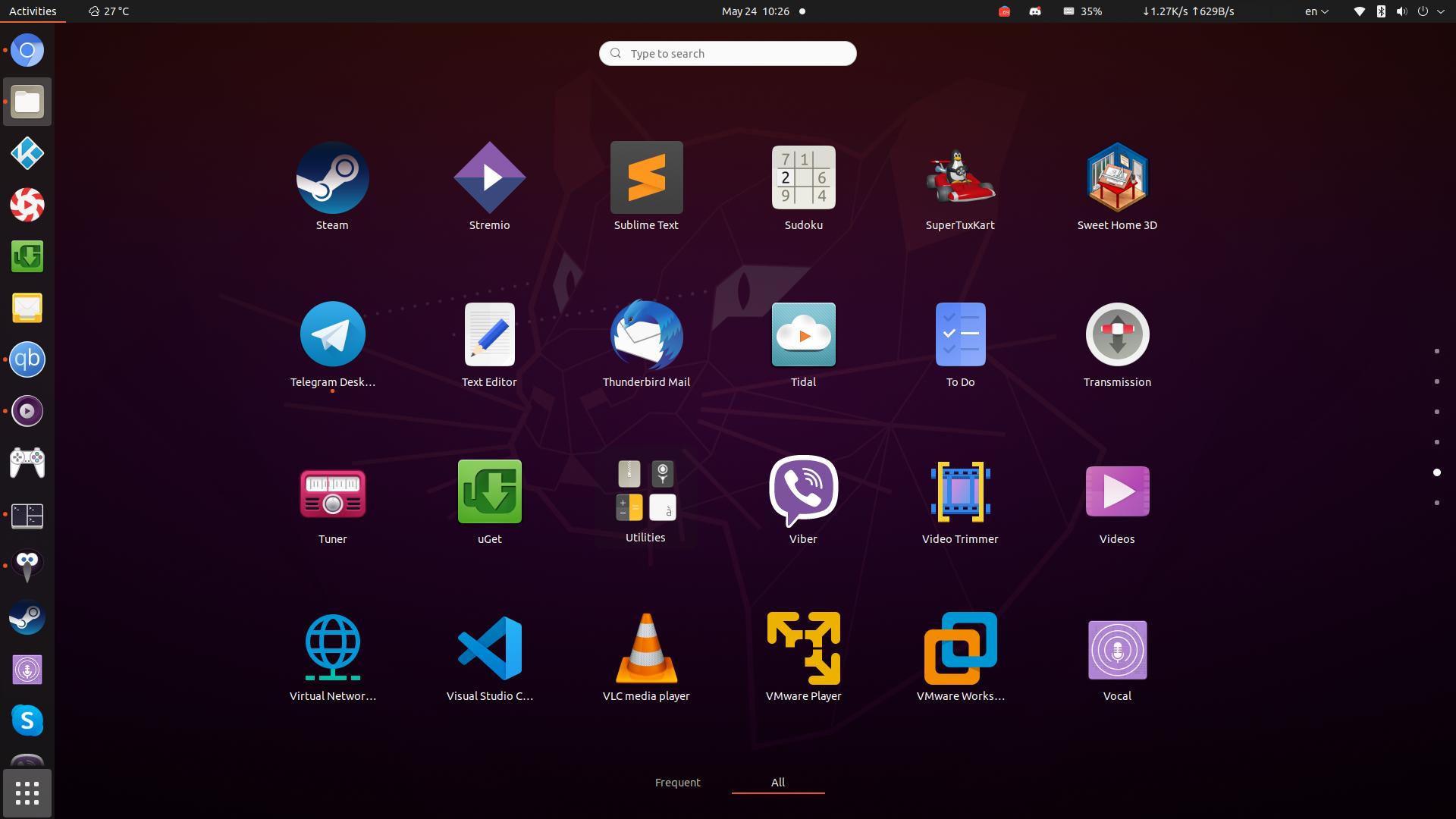Go to the third app page dot

click(1437, 412)
